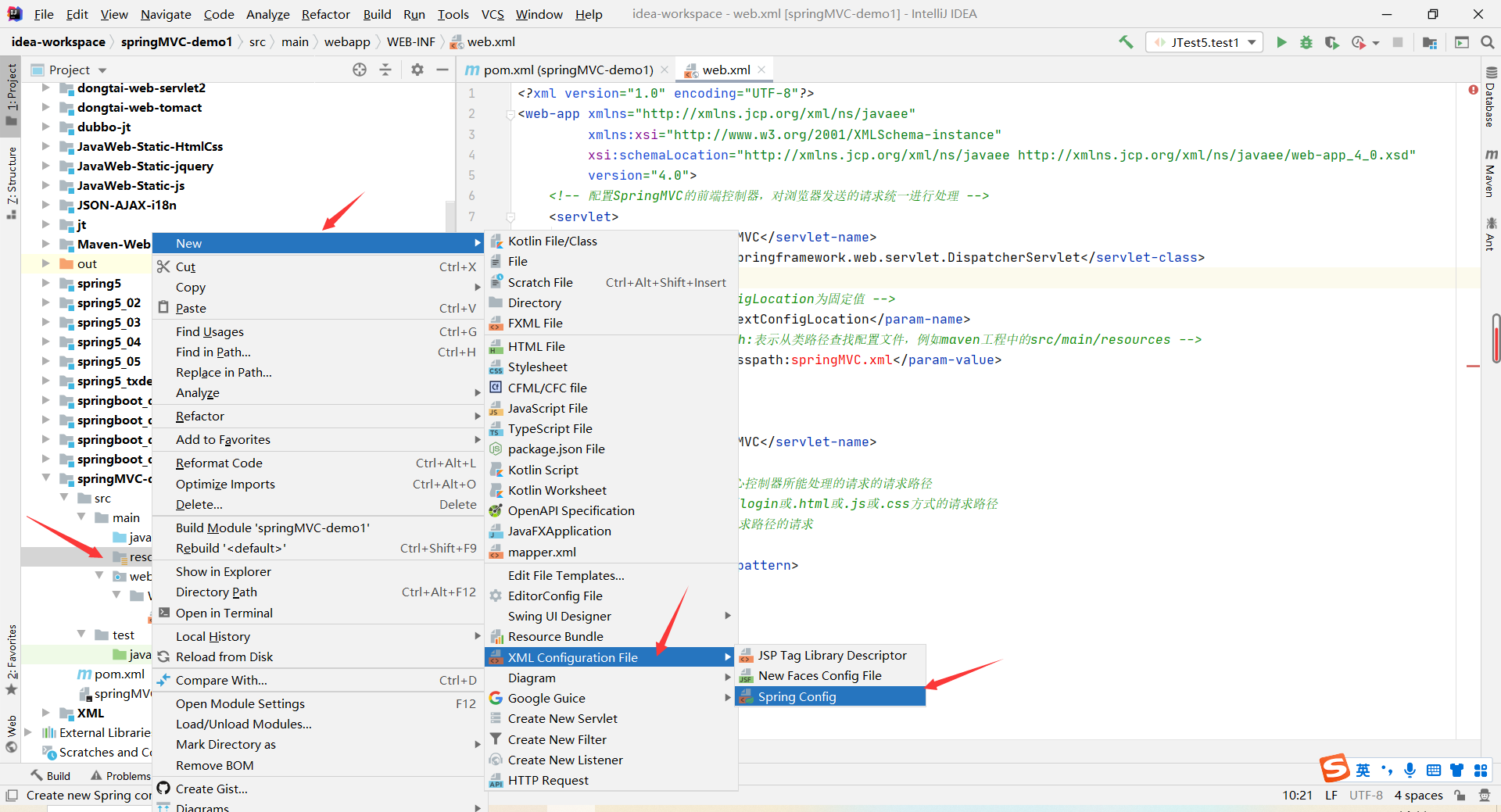Click the Sogou microphone icon

point(1410,770)
